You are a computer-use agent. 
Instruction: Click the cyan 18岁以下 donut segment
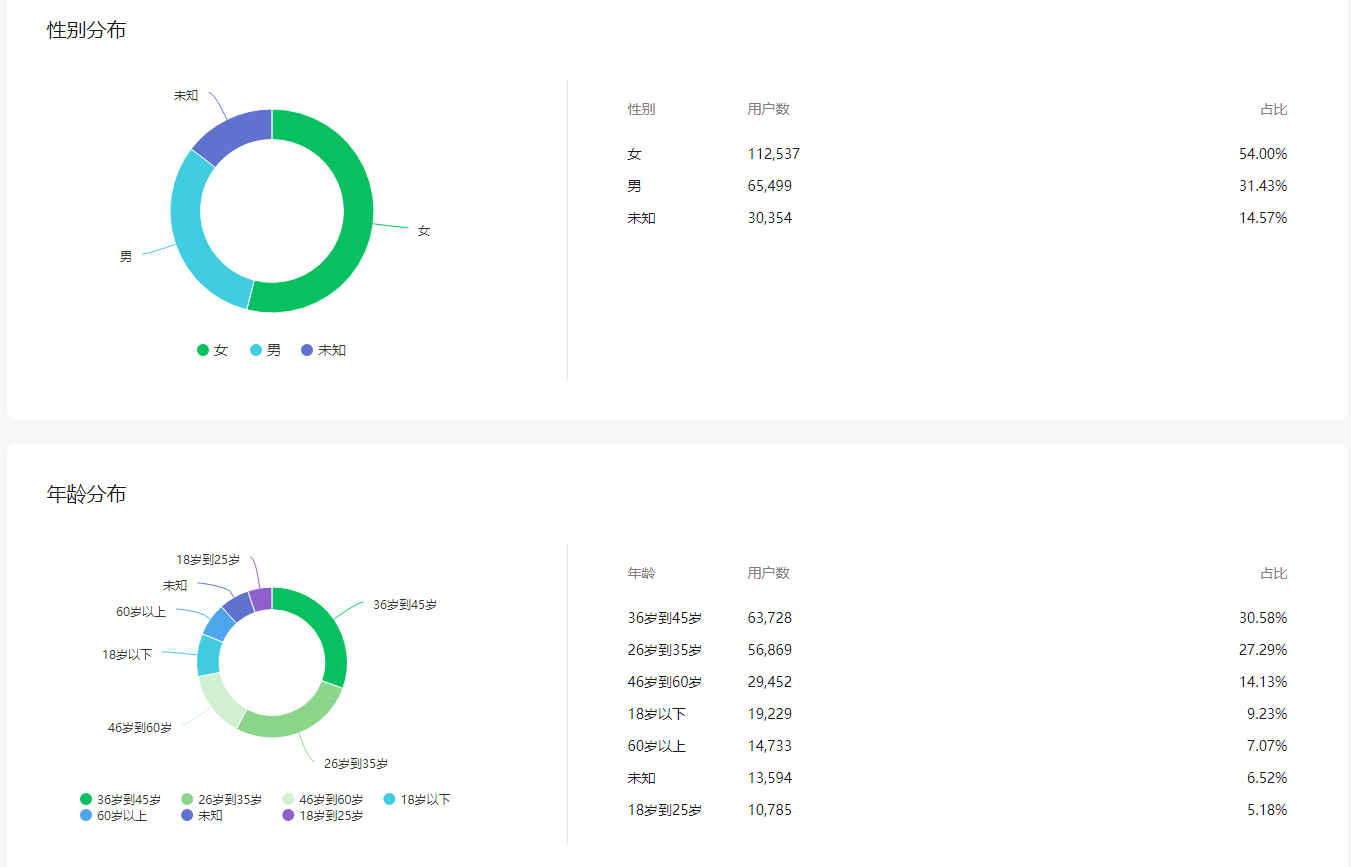point(208,655)
